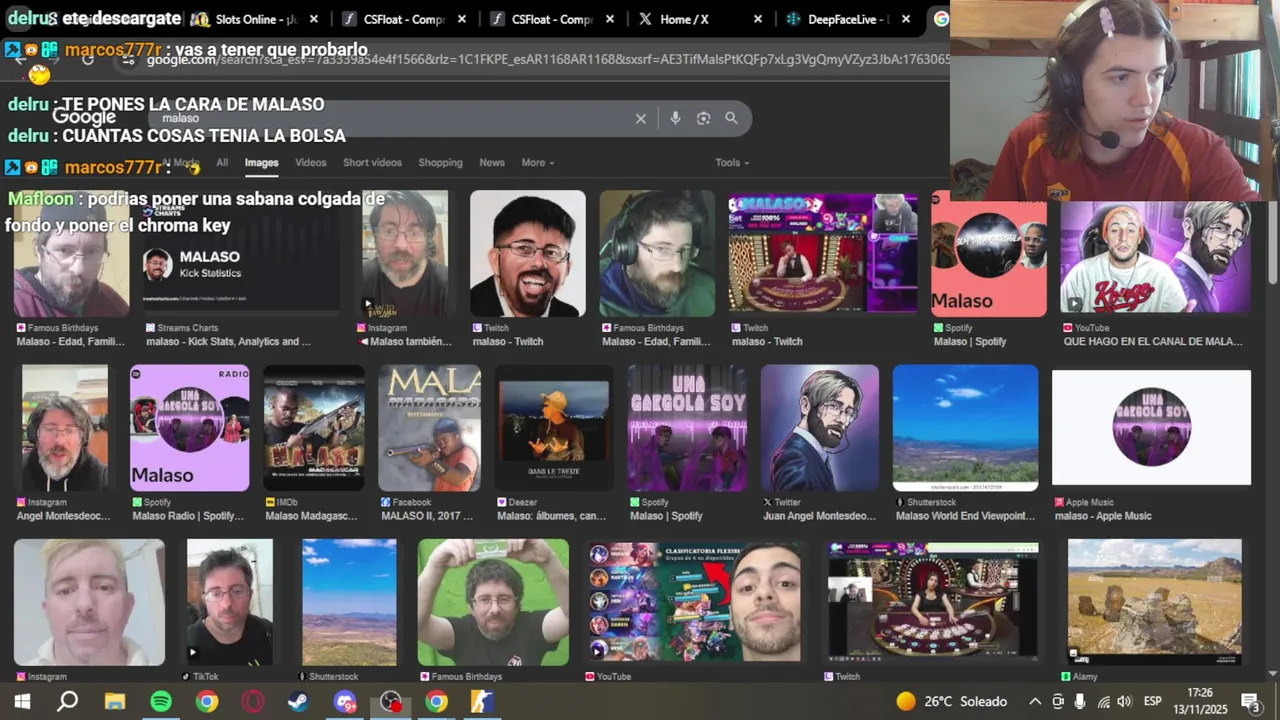1280x720 pixels.
Task: Open 'MALASO II, 2017' Facebook result link
Action: tap(427, 517)
